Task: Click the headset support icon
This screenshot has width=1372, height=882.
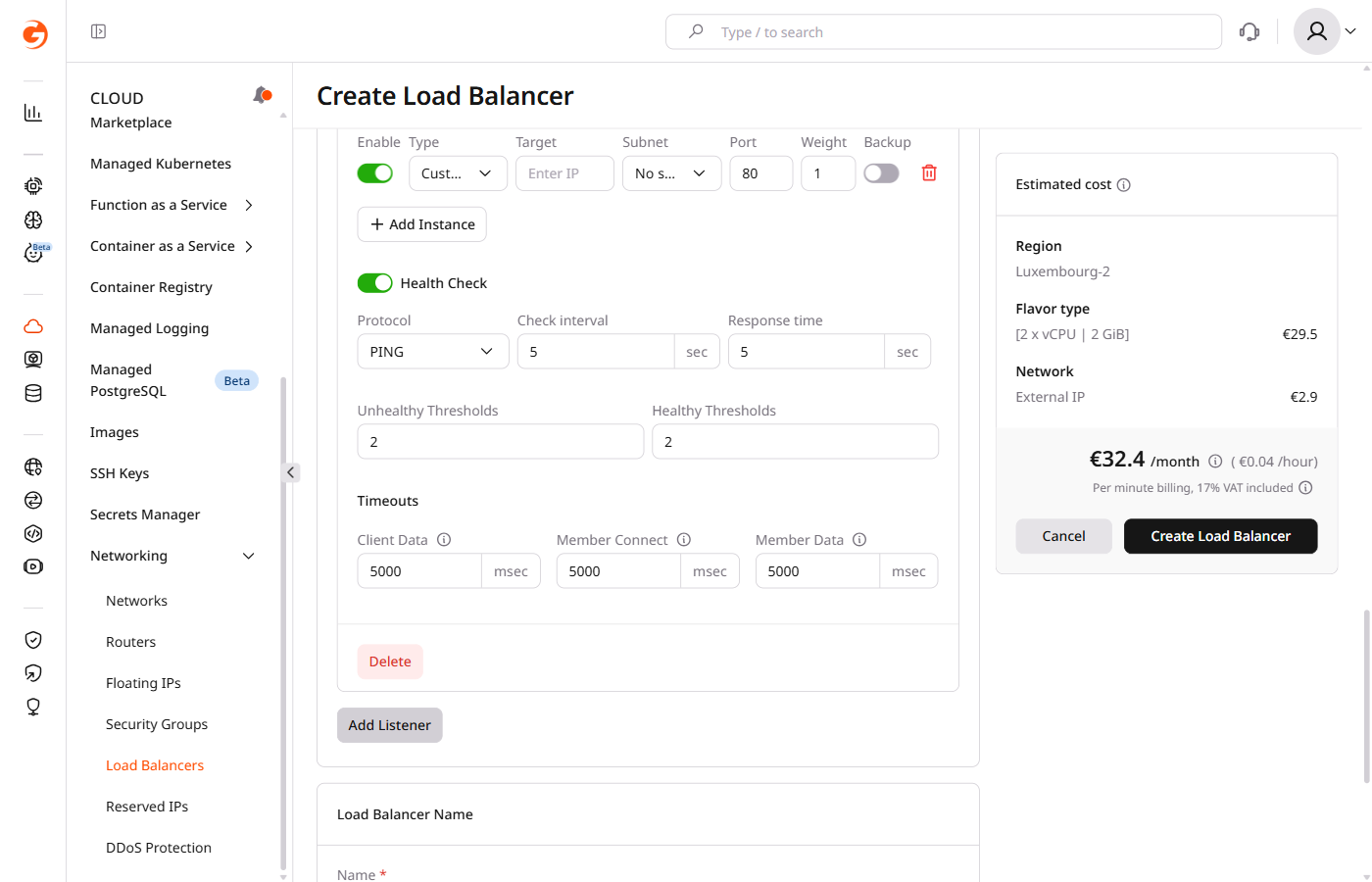Action: point(1249,31)
